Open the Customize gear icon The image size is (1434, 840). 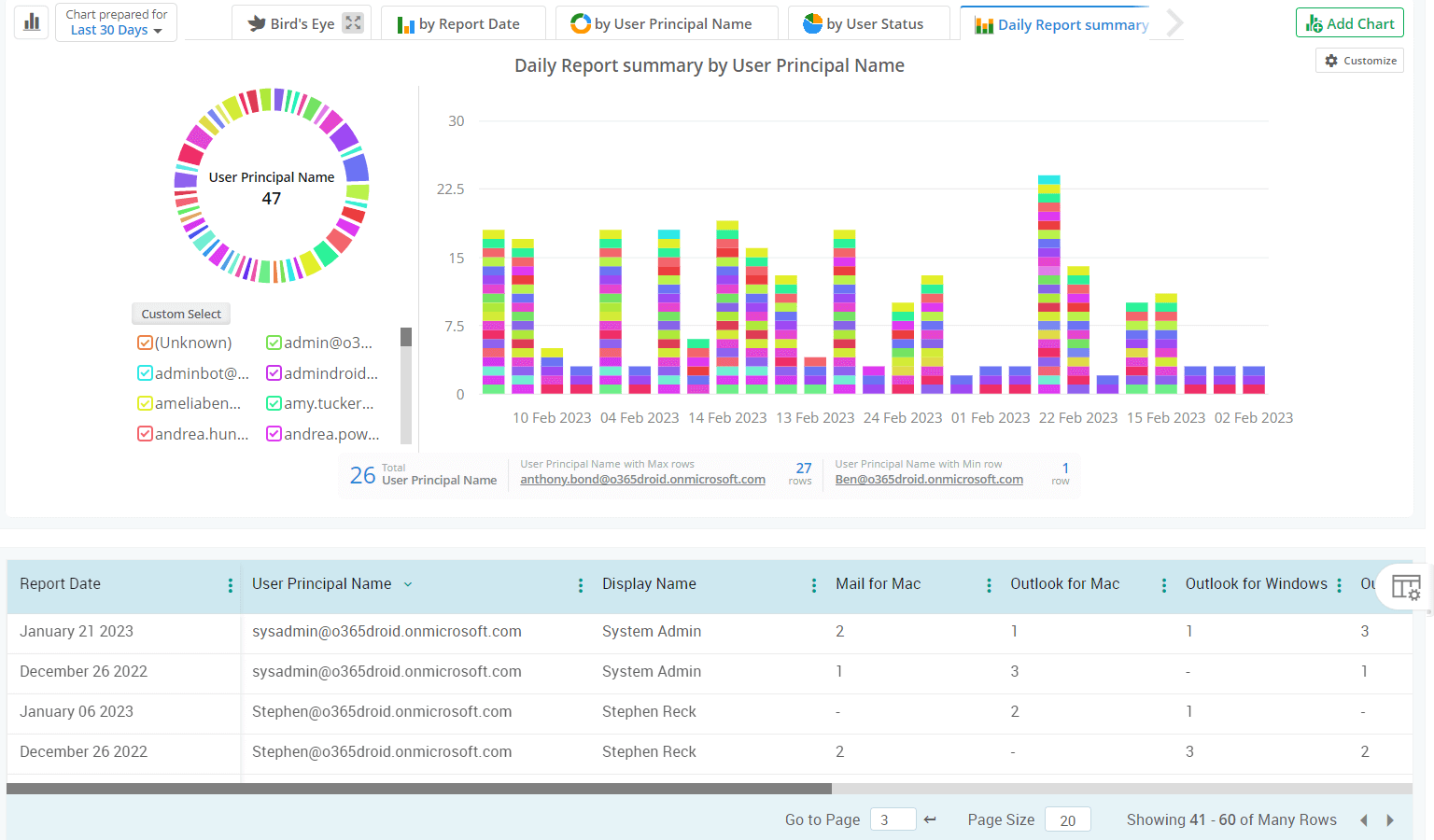(x=1331, y=59)
